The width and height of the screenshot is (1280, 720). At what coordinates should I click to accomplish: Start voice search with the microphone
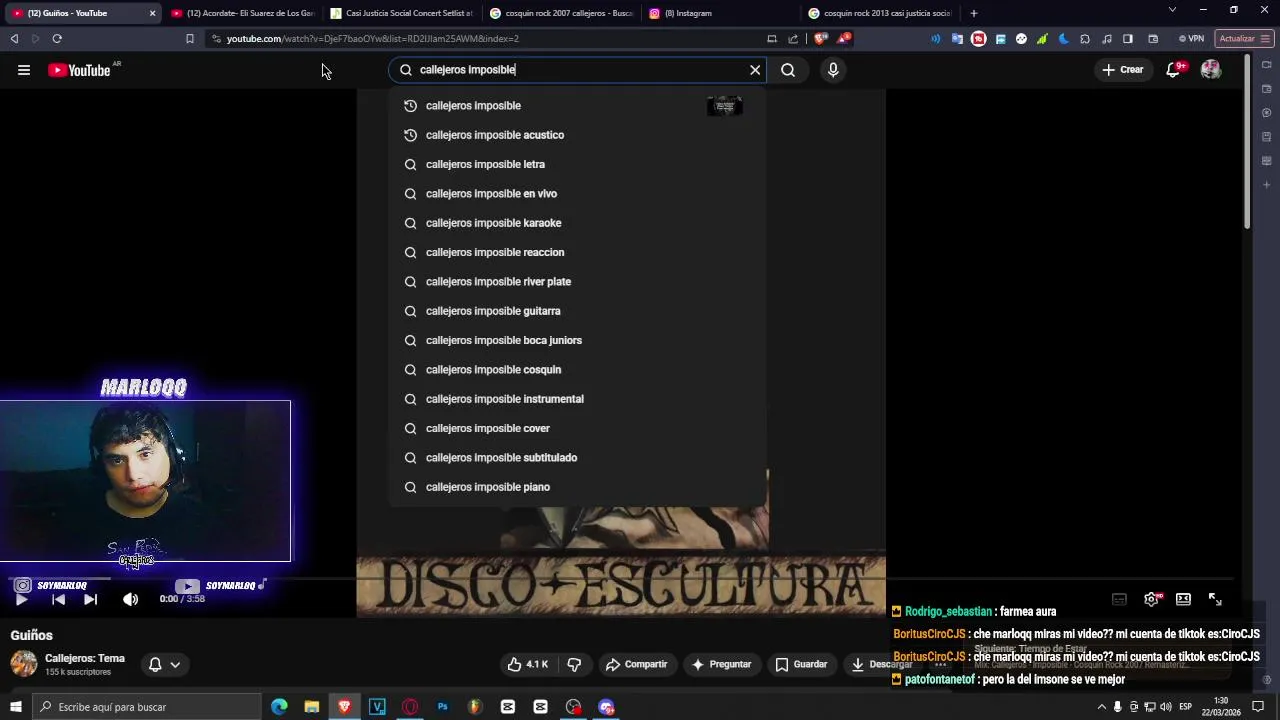point(833,70)
